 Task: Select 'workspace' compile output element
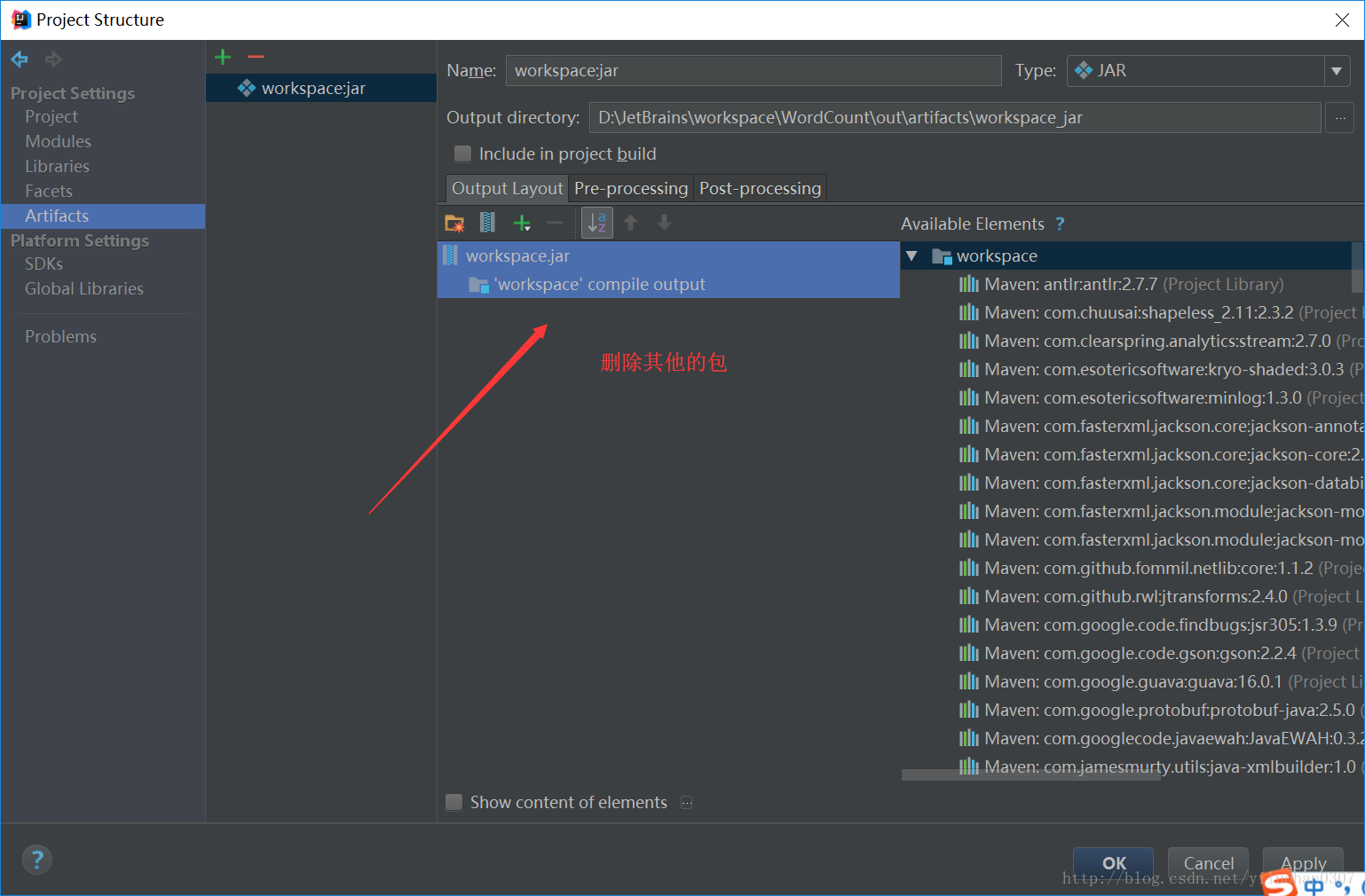(668, 284)
